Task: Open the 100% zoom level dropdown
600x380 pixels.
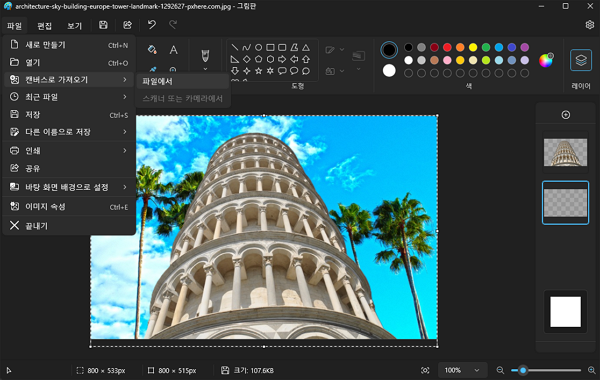Action: coord(462,370)
